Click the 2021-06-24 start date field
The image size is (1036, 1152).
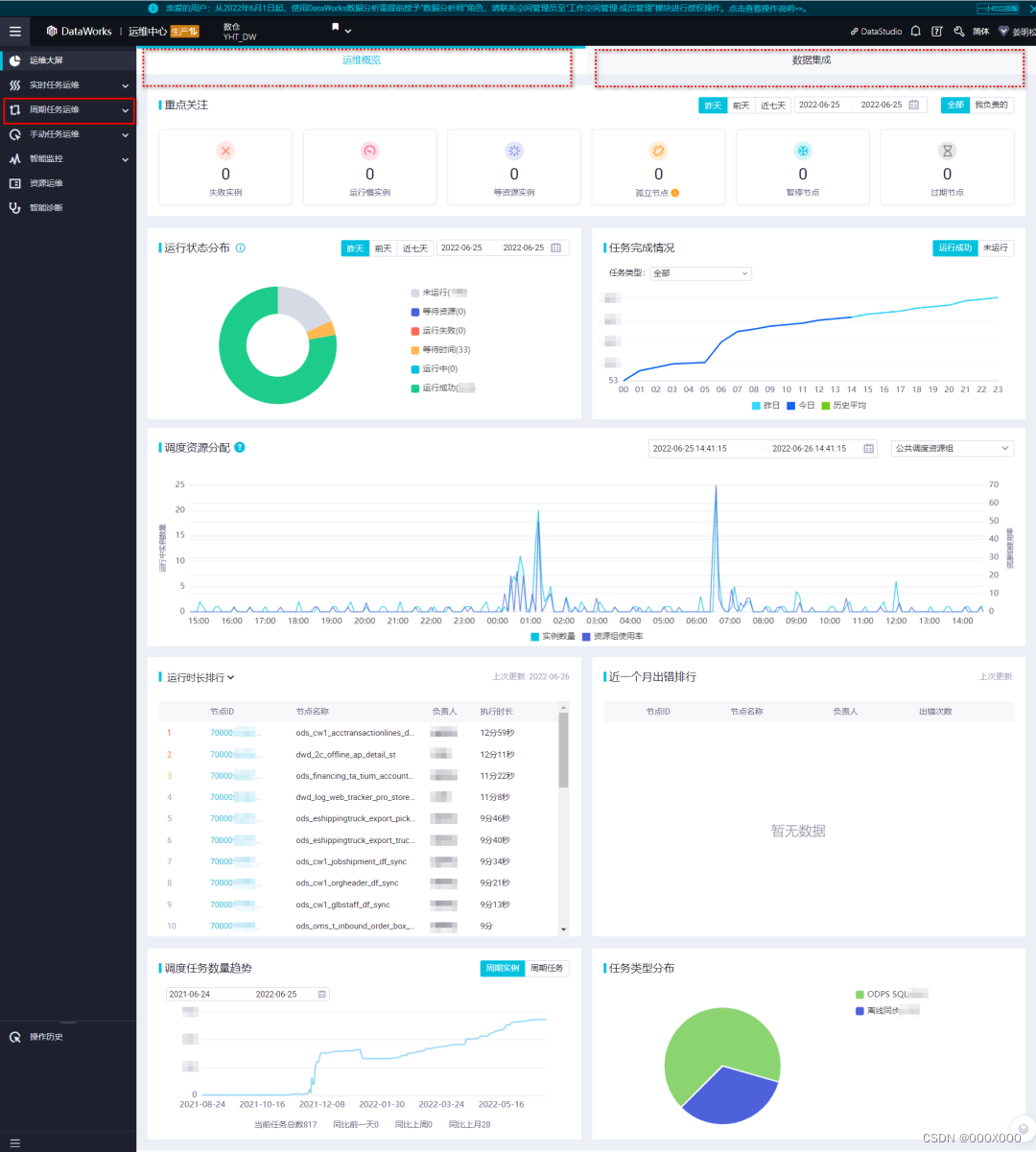coord(189,994)
